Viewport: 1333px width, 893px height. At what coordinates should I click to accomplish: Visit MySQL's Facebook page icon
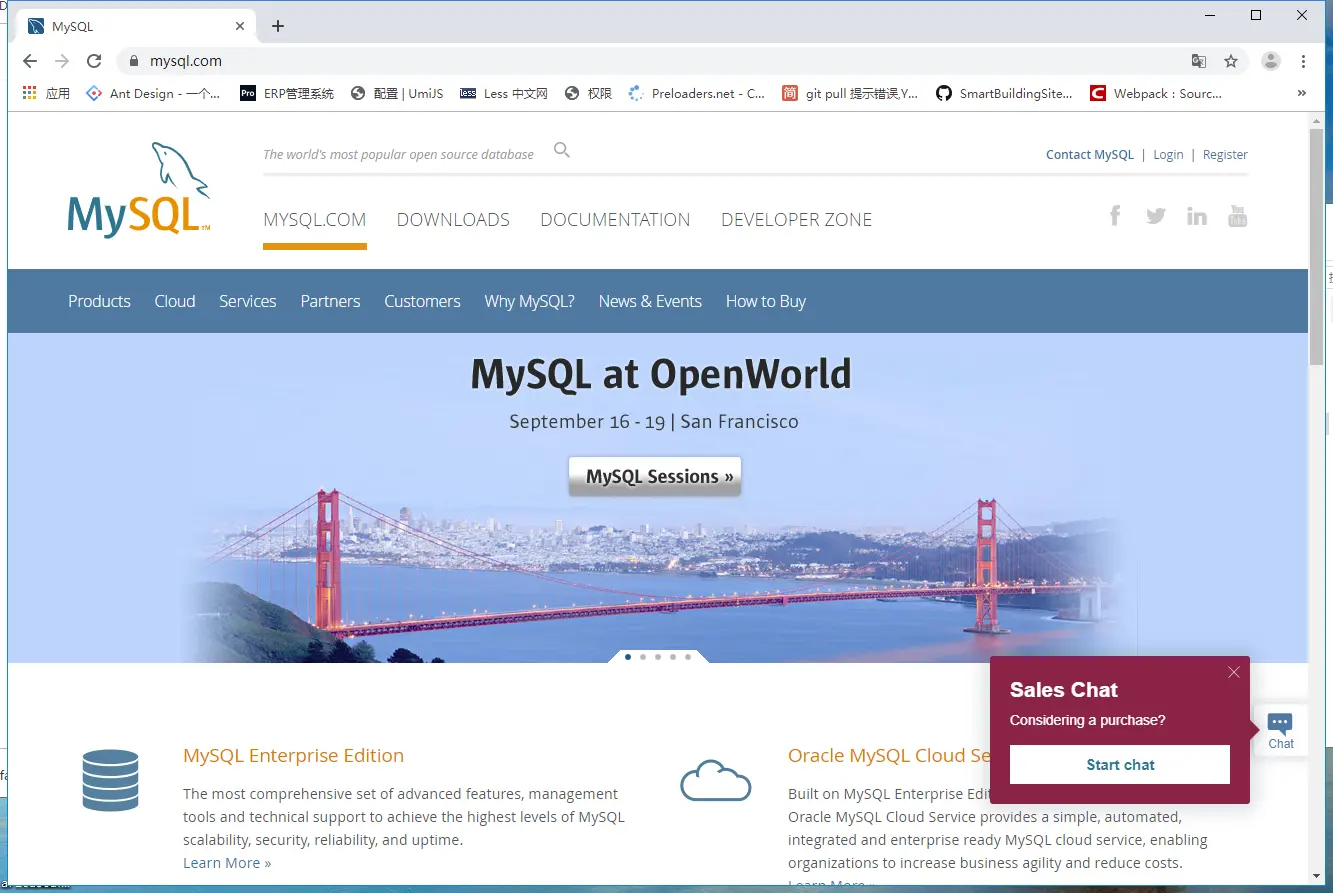(x=1115, y=216)
